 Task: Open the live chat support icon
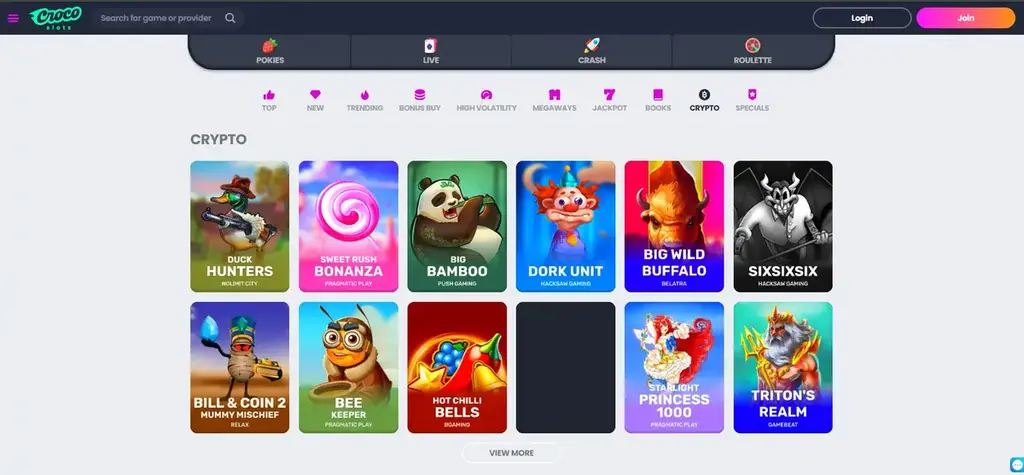click(x=1016, y=465)
